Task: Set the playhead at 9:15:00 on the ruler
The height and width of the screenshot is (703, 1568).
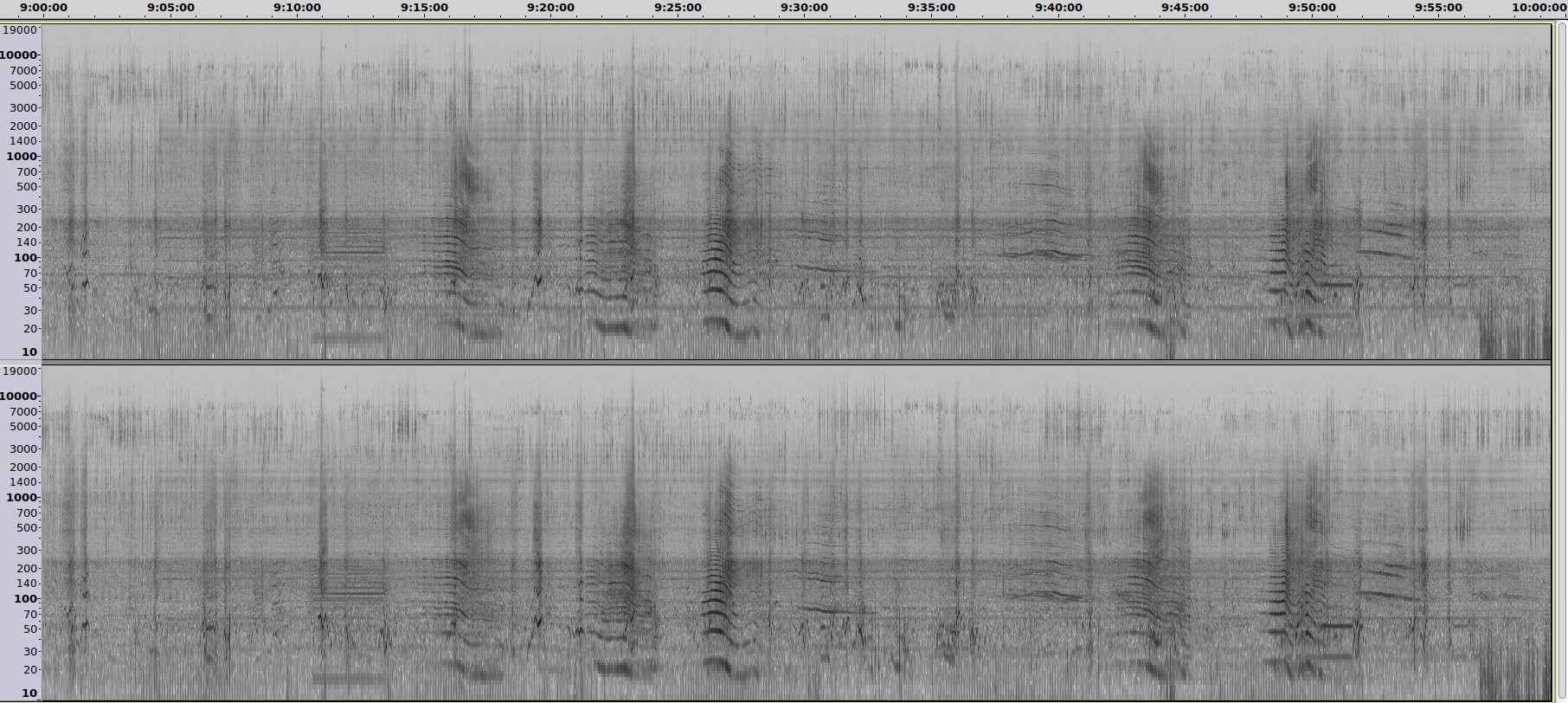Action: [x=424, y=8]
